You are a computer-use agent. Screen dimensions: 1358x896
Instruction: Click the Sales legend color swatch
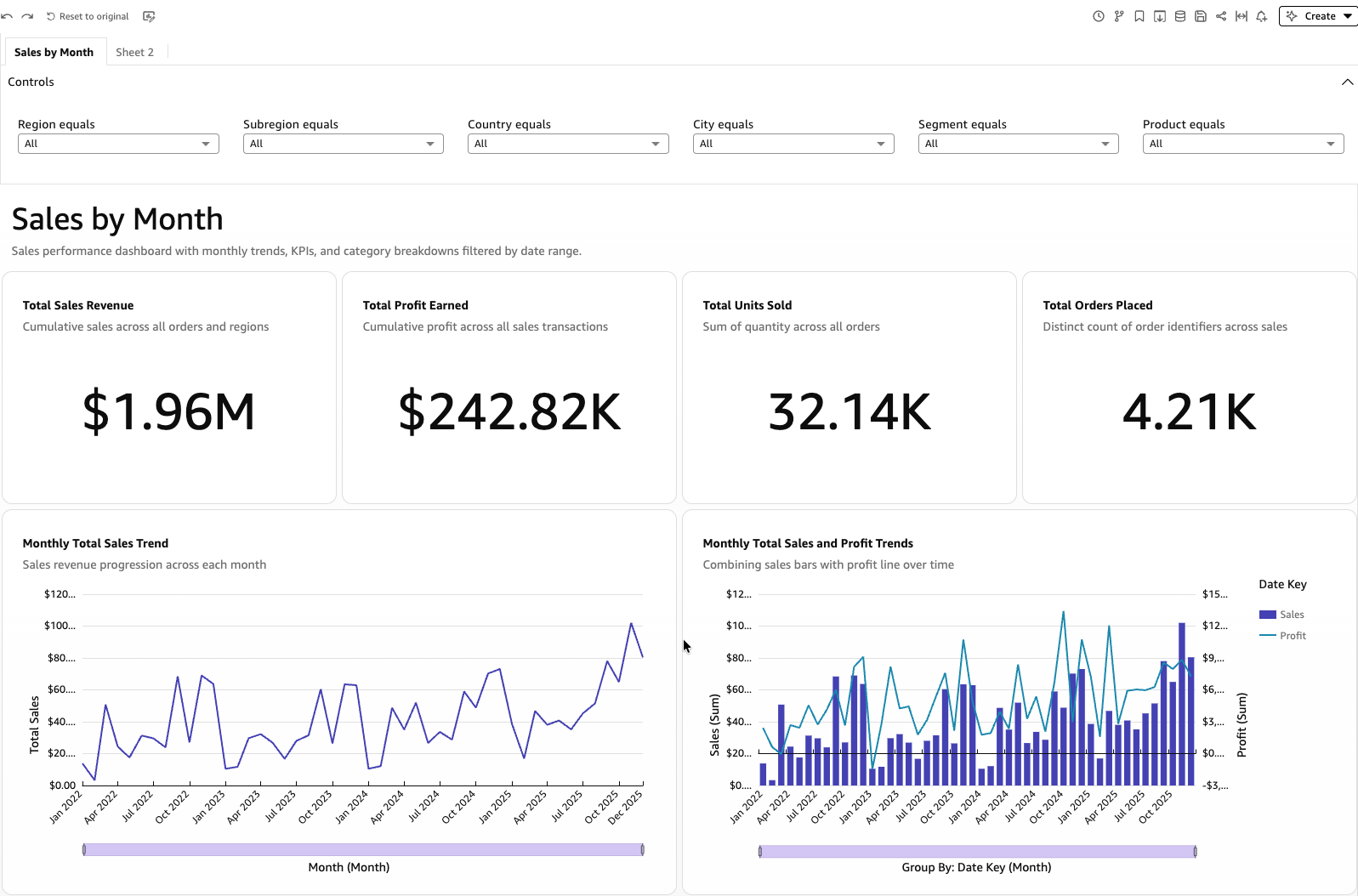coord(1268,615)
